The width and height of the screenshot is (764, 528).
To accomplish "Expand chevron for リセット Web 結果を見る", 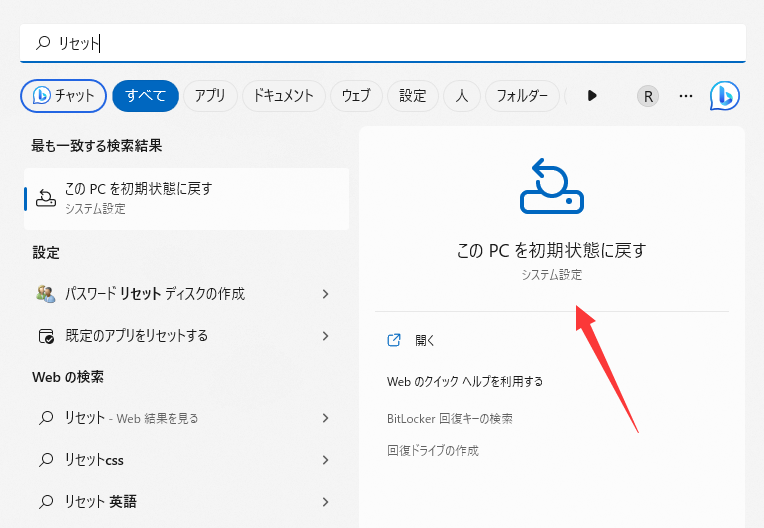I will point(325,418).
